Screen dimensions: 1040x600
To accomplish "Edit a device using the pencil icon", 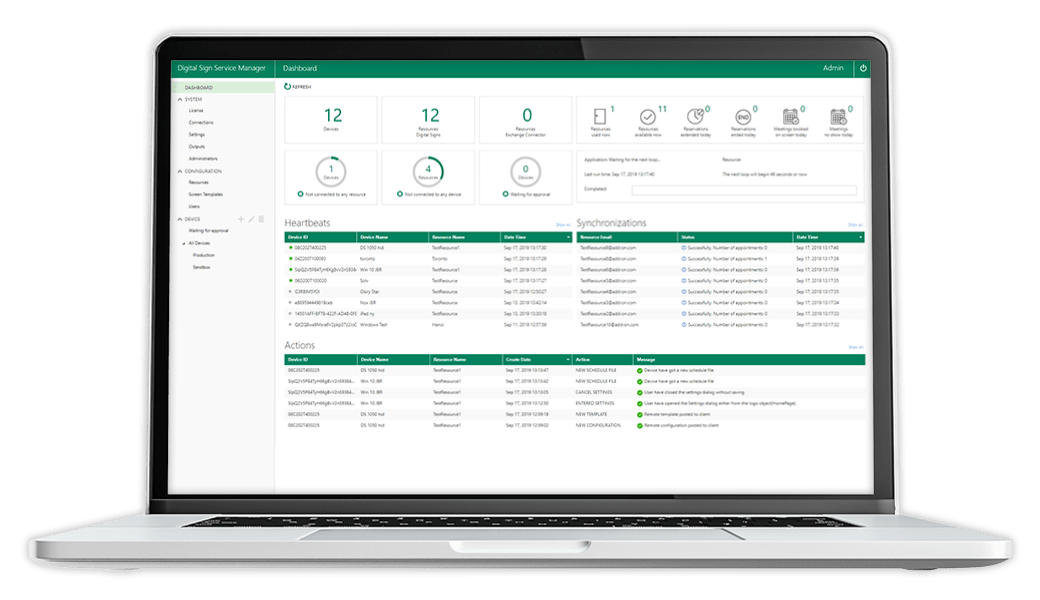I will point(250,218).
